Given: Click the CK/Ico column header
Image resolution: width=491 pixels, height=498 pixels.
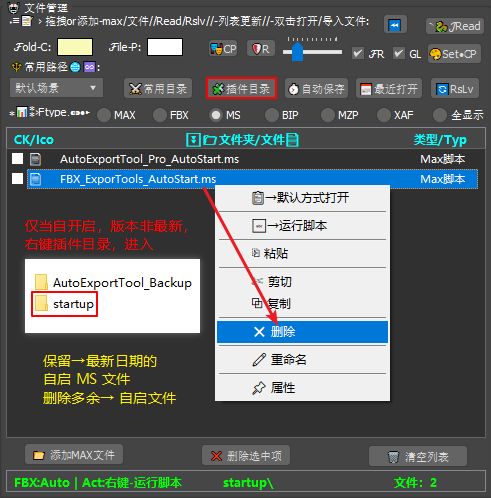Looking at the screenshot, I should tap(34, 140).
